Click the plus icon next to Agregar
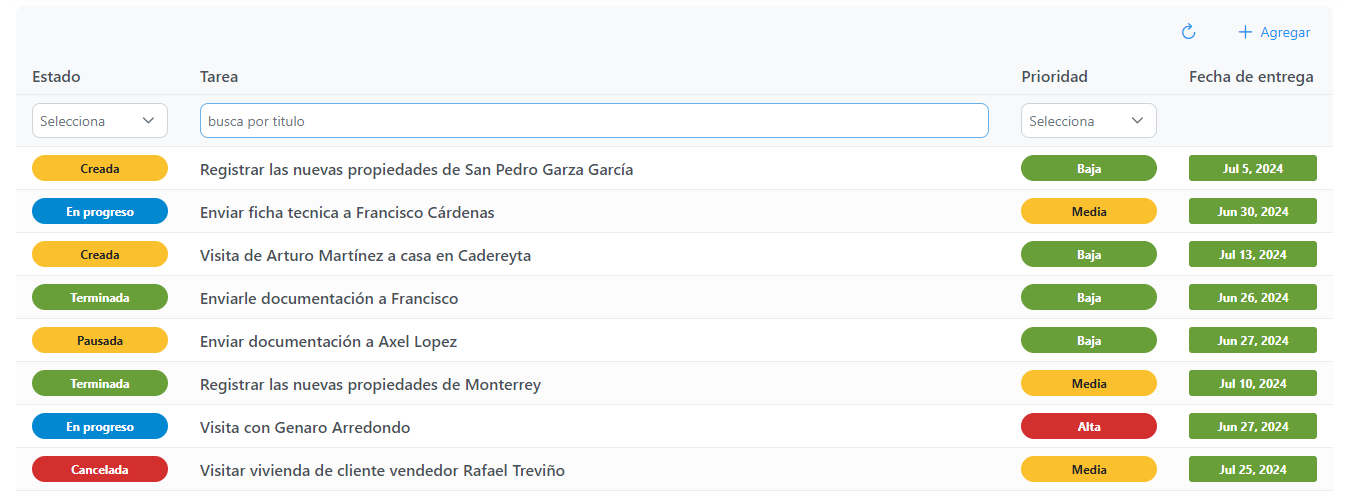Image resolution: width=1346 pixels, height=501 pixels. [1245, 32]
